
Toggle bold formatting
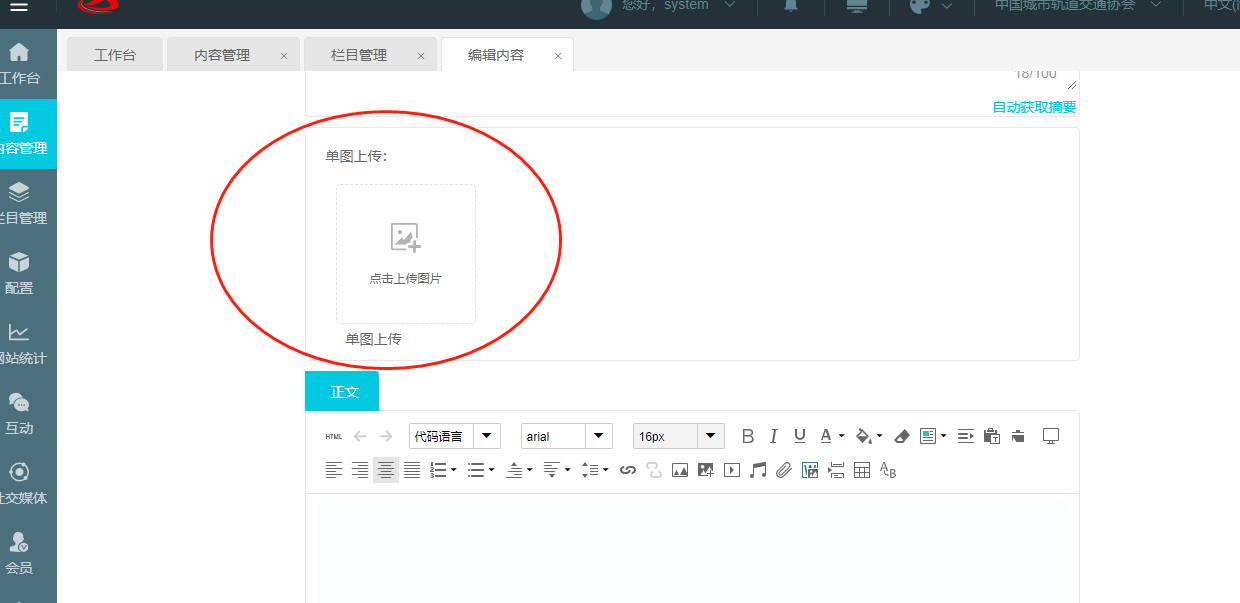747,436
